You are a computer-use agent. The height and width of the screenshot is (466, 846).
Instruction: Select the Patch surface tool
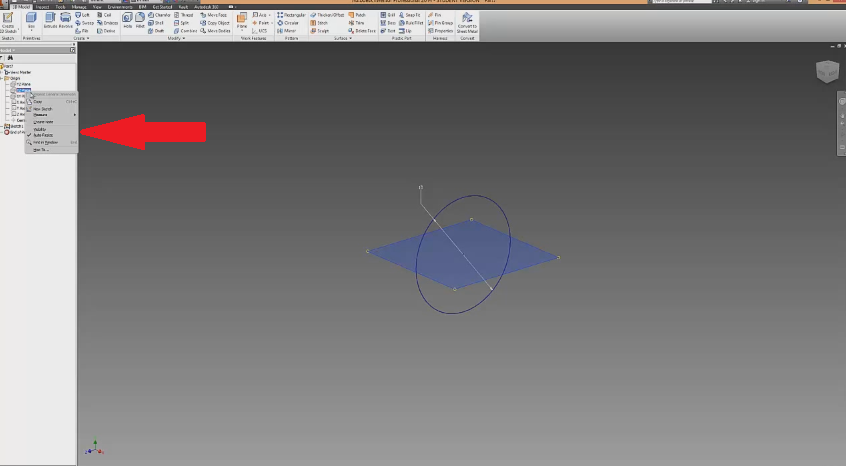click(x=357, y=15)
